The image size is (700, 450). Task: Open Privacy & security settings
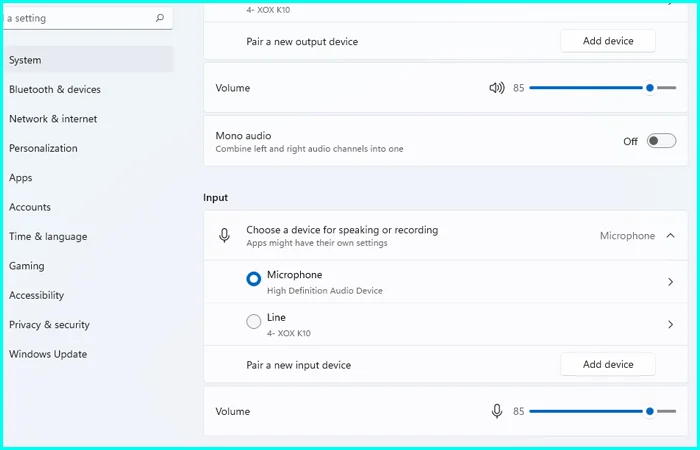pyautogui.click(x=49, y=325)
